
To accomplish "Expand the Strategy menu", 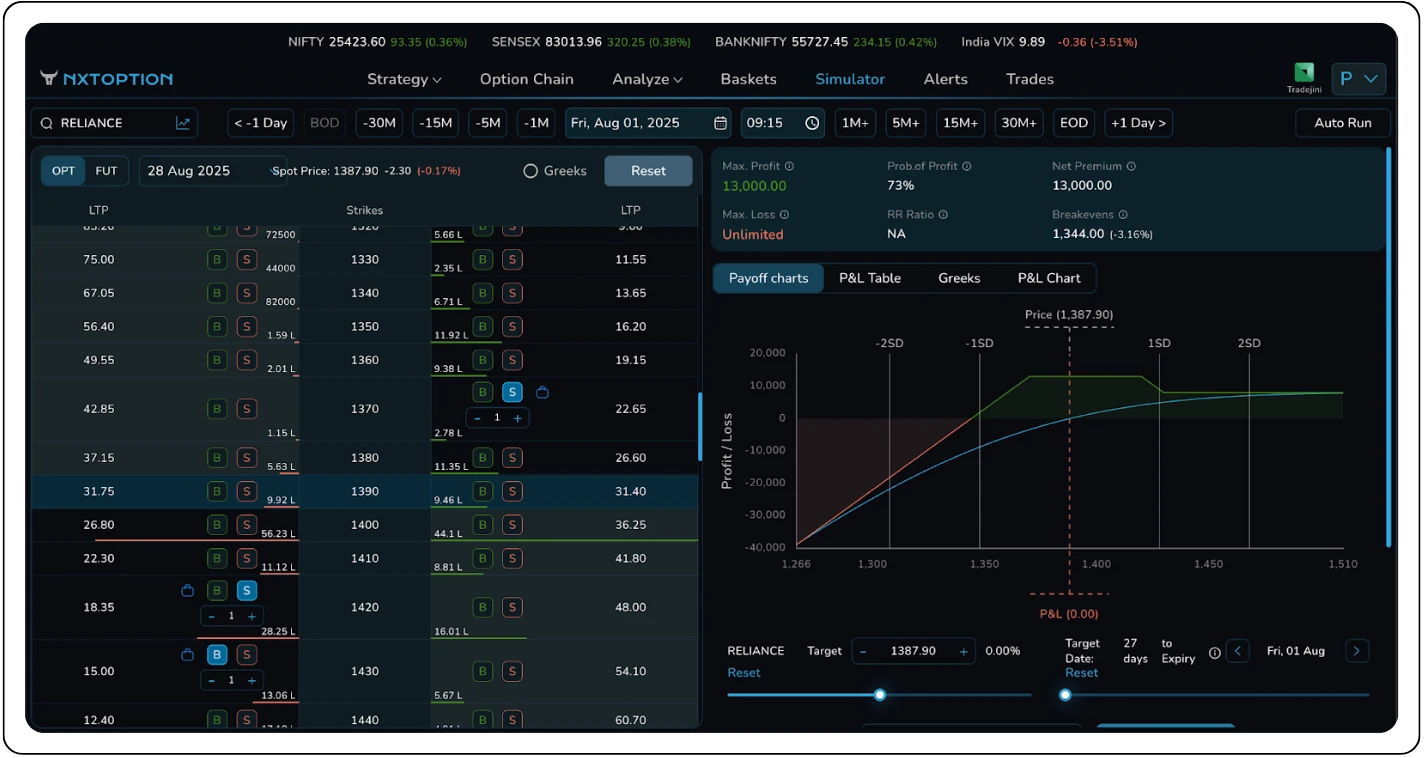I will pos(404,79).
